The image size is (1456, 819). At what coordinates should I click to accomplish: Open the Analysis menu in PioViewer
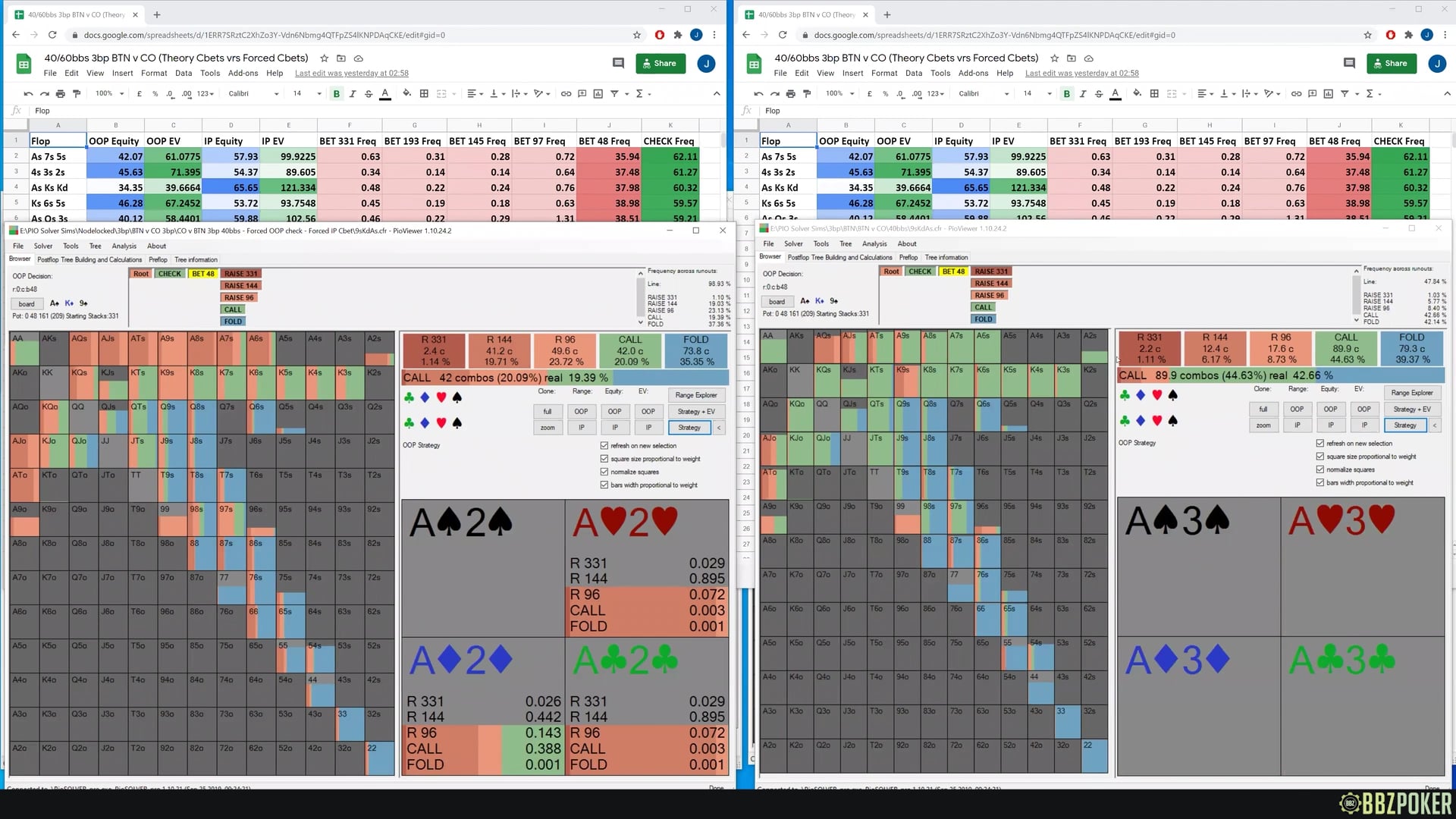[x=124, y=246]
